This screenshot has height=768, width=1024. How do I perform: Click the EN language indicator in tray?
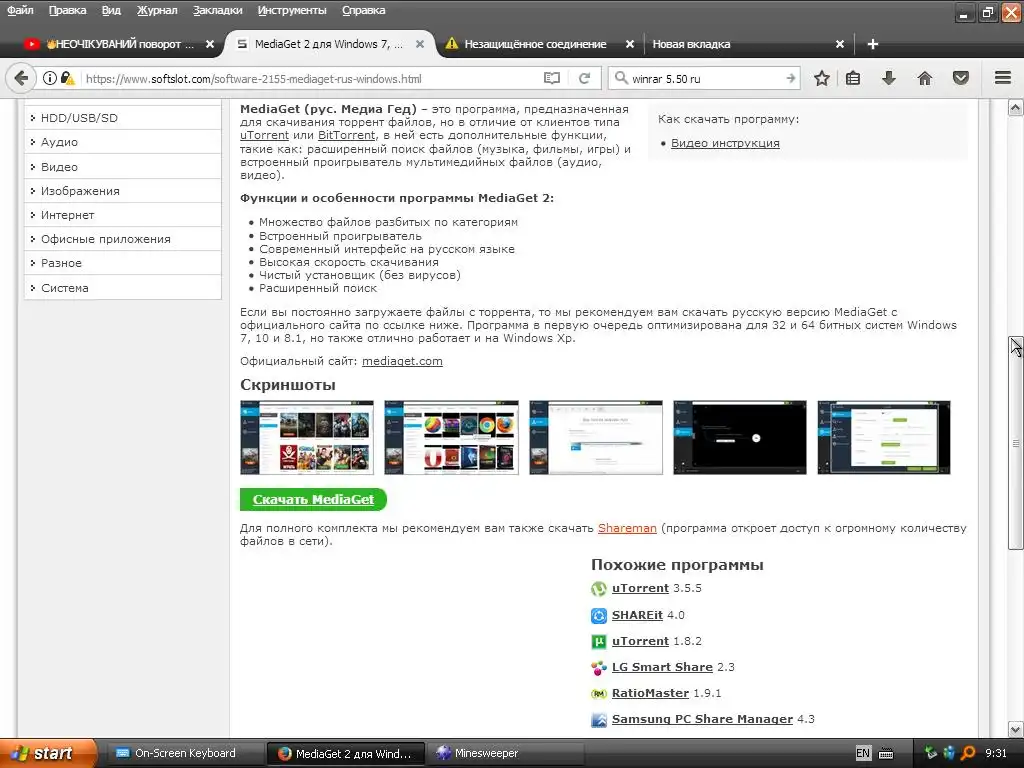pos(863,754)
